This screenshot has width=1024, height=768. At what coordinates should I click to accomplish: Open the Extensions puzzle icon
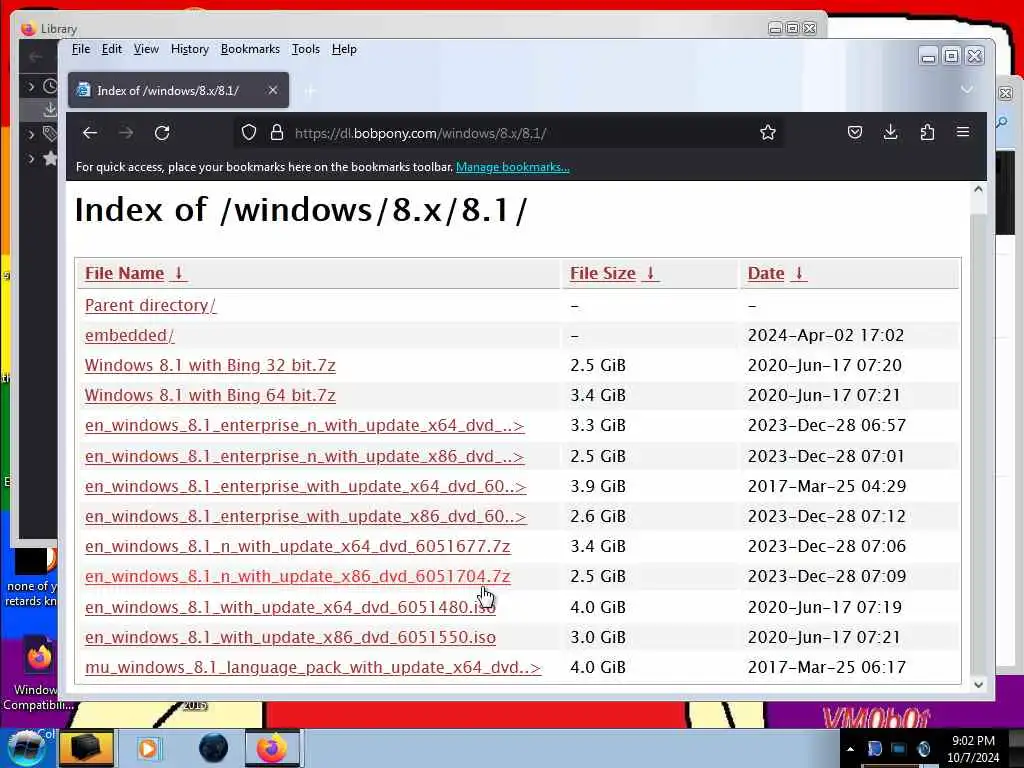[x=927, y=133]
